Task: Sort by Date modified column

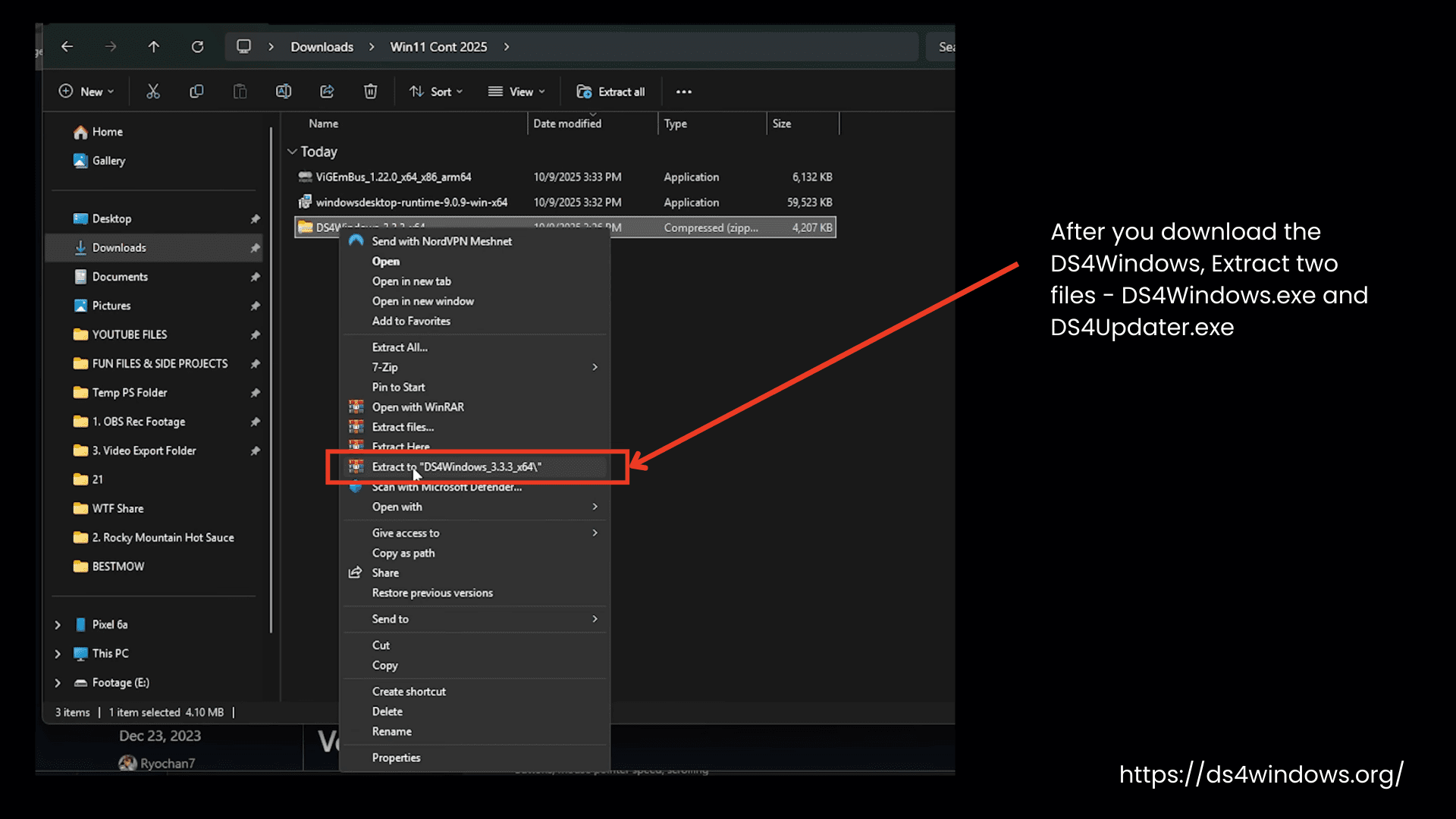Action: 567,124
